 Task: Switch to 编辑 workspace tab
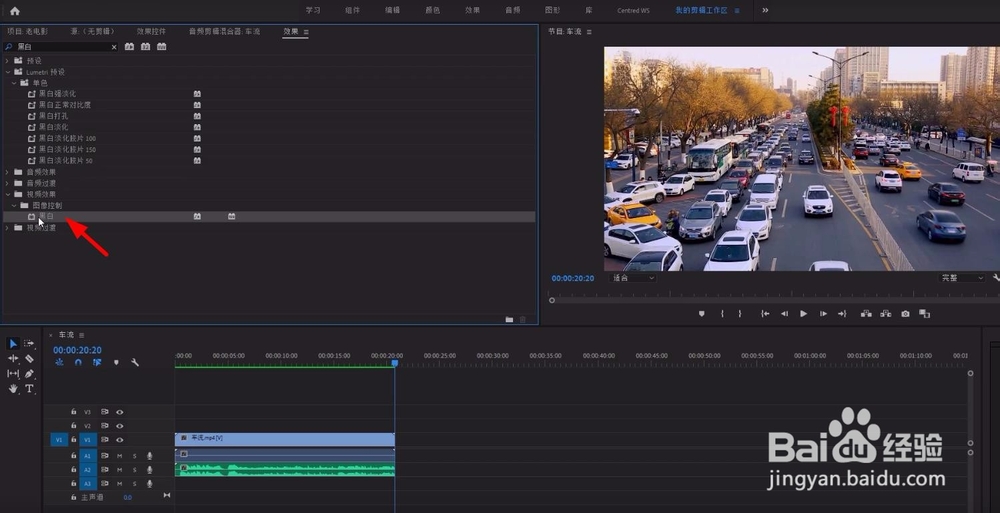(392, 10)
